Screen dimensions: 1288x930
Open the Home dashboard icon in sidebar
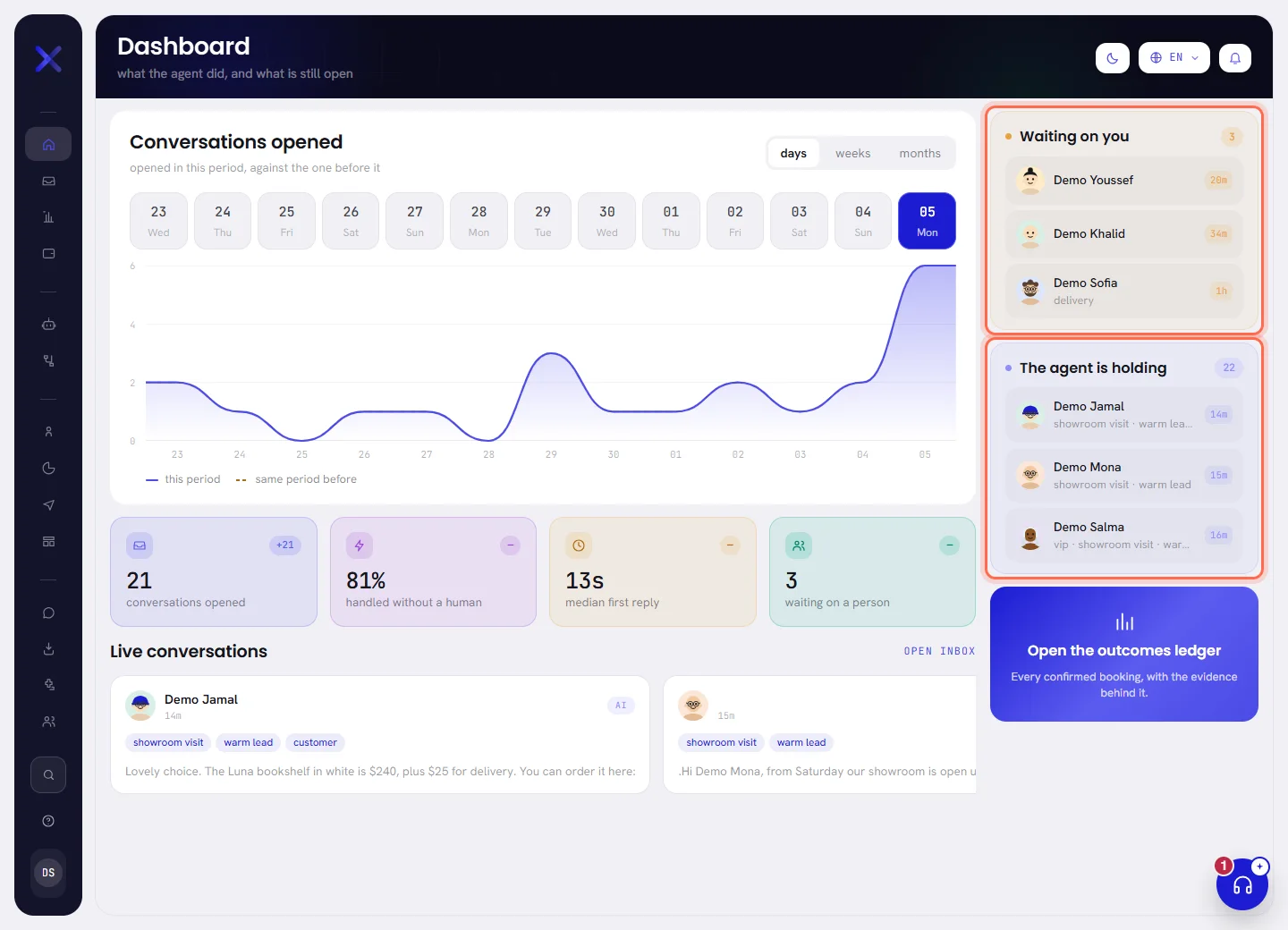pos(48,144)
